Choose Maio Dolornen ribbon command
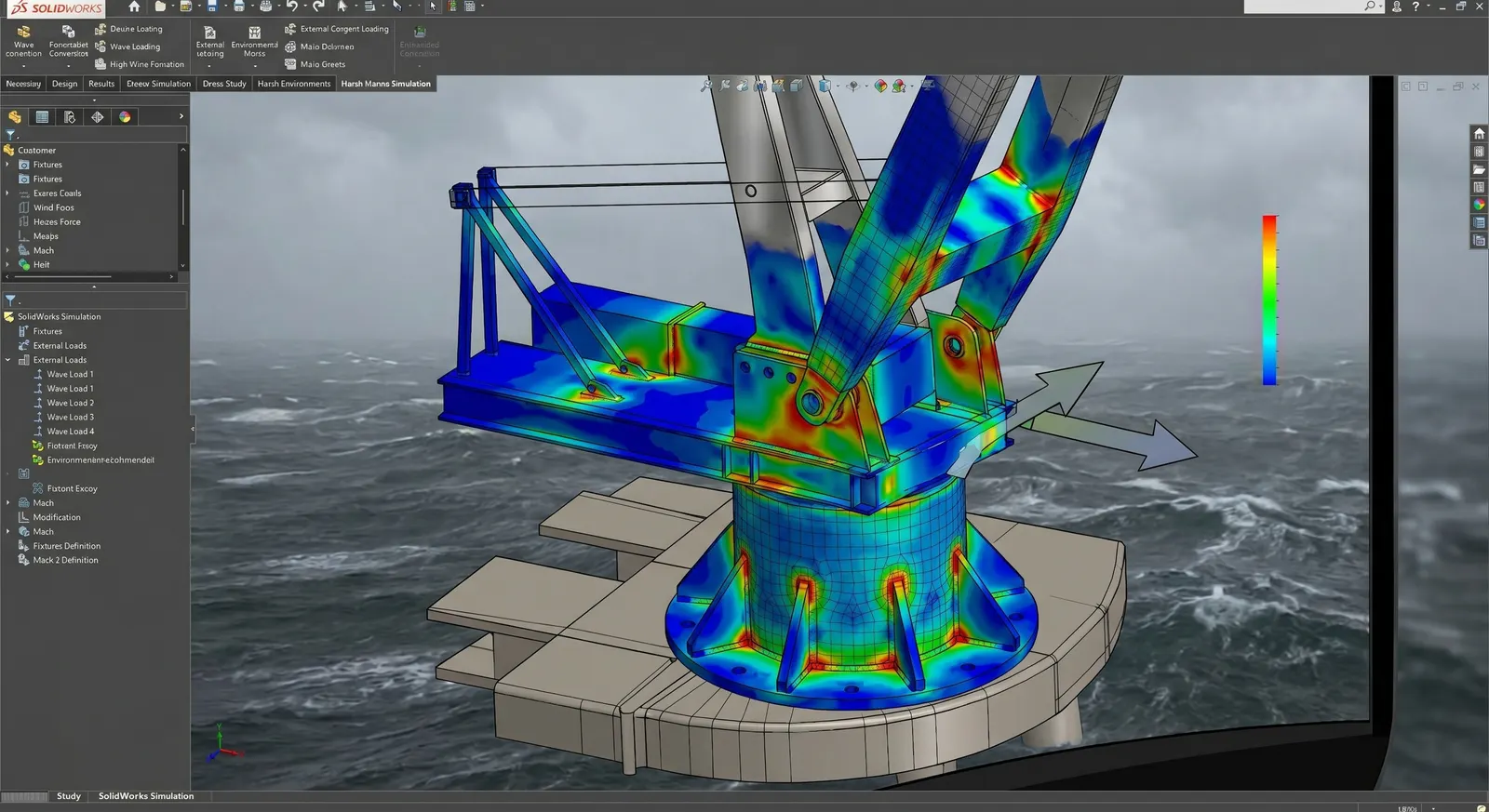The width and height of the screenshot is (1489, 812). (x=319, y=47)
